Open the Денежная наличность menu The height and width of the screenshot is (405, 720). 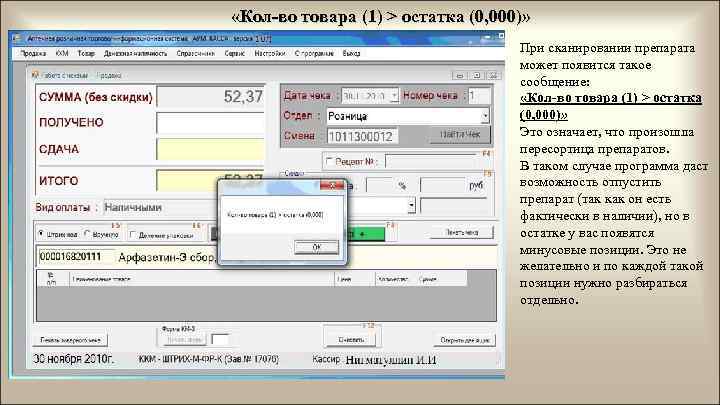135,53
